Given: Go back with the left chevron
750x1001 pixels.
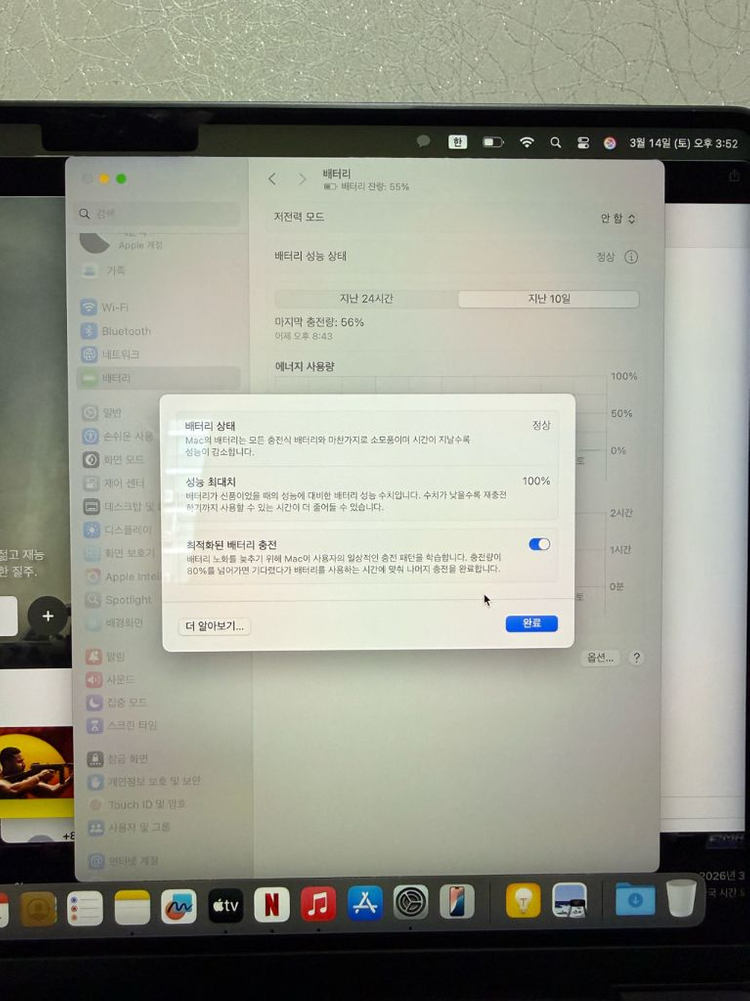Looking at the screenshot, I should 273,179.
